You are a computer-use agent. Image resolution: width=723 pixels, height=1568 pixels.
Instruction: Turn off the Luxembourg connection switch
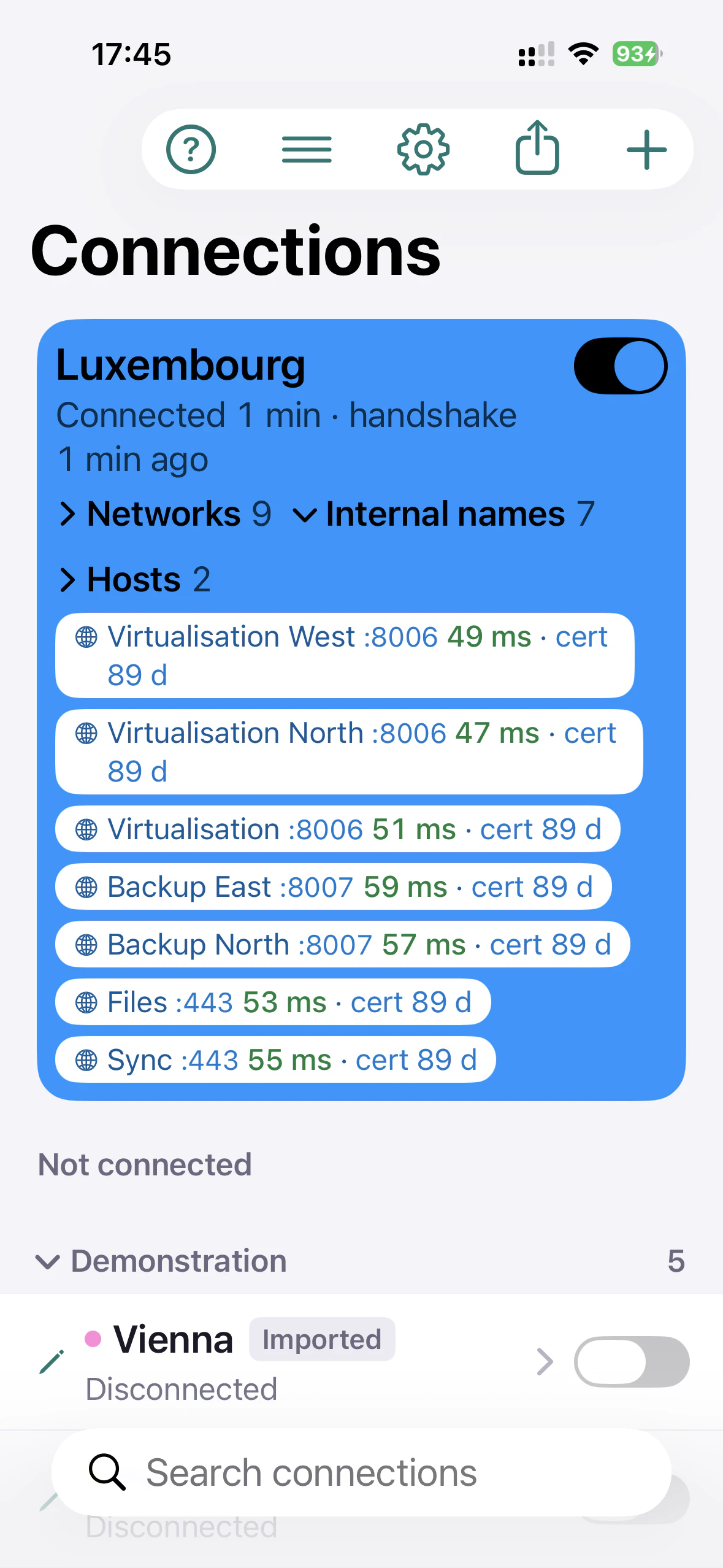point(621,366)
